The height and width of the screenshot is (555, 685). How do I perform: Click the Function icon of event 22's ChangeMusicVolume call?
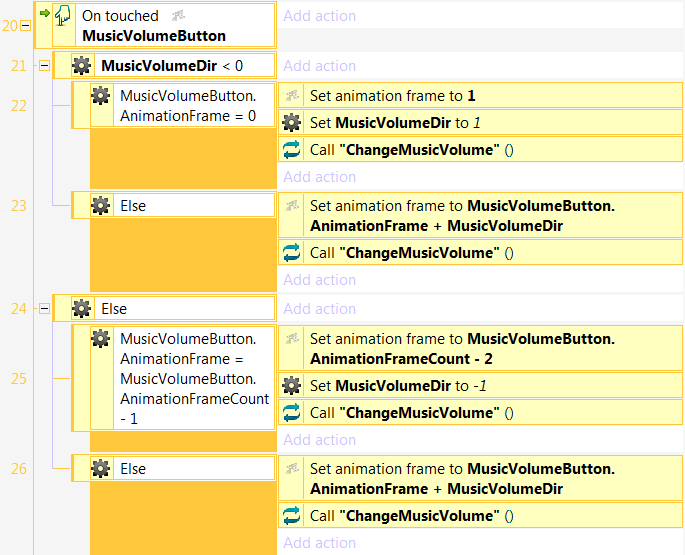(292, 150)
